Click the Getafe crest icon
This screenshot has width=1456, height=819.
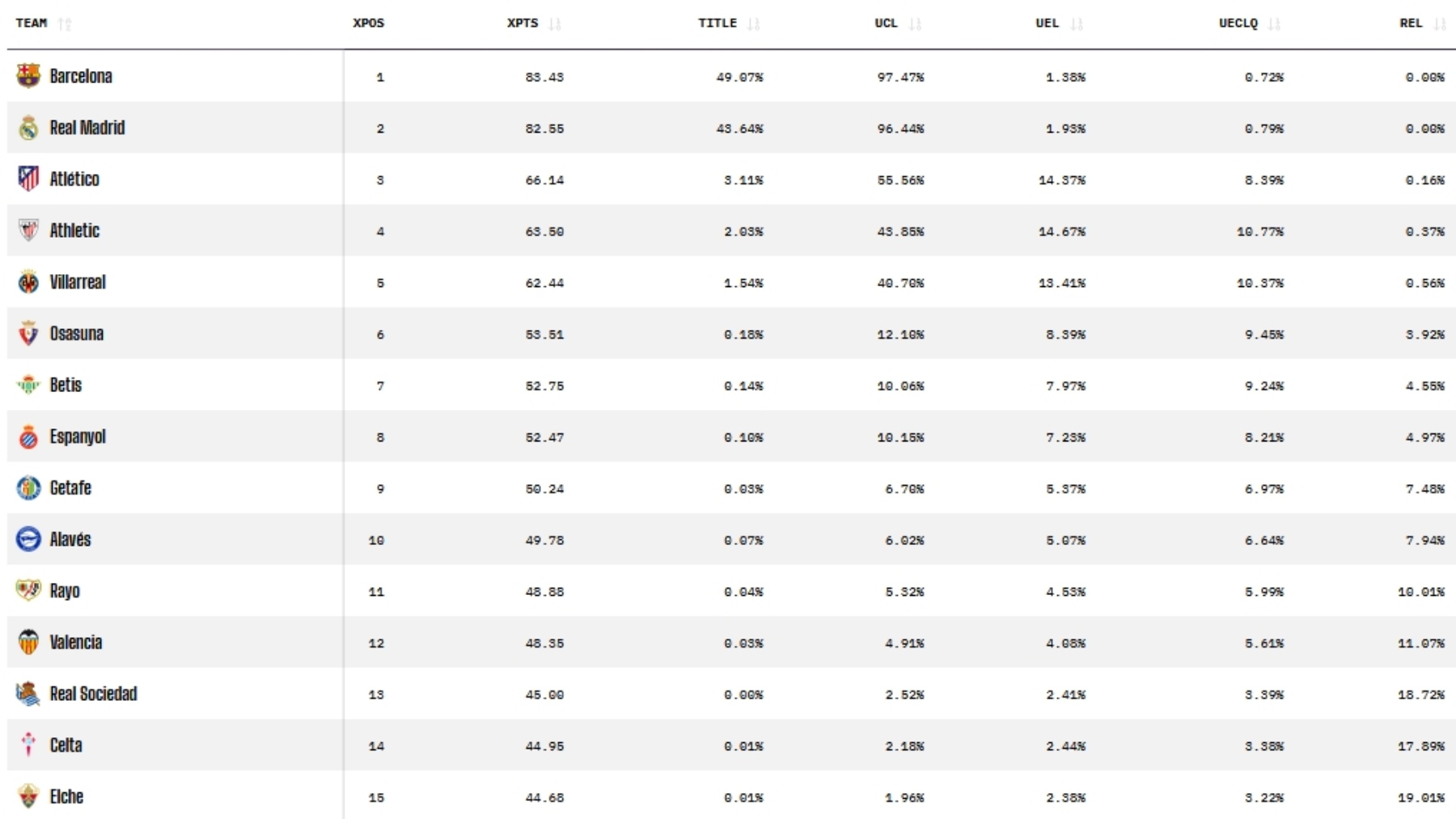tap(28, 488)
